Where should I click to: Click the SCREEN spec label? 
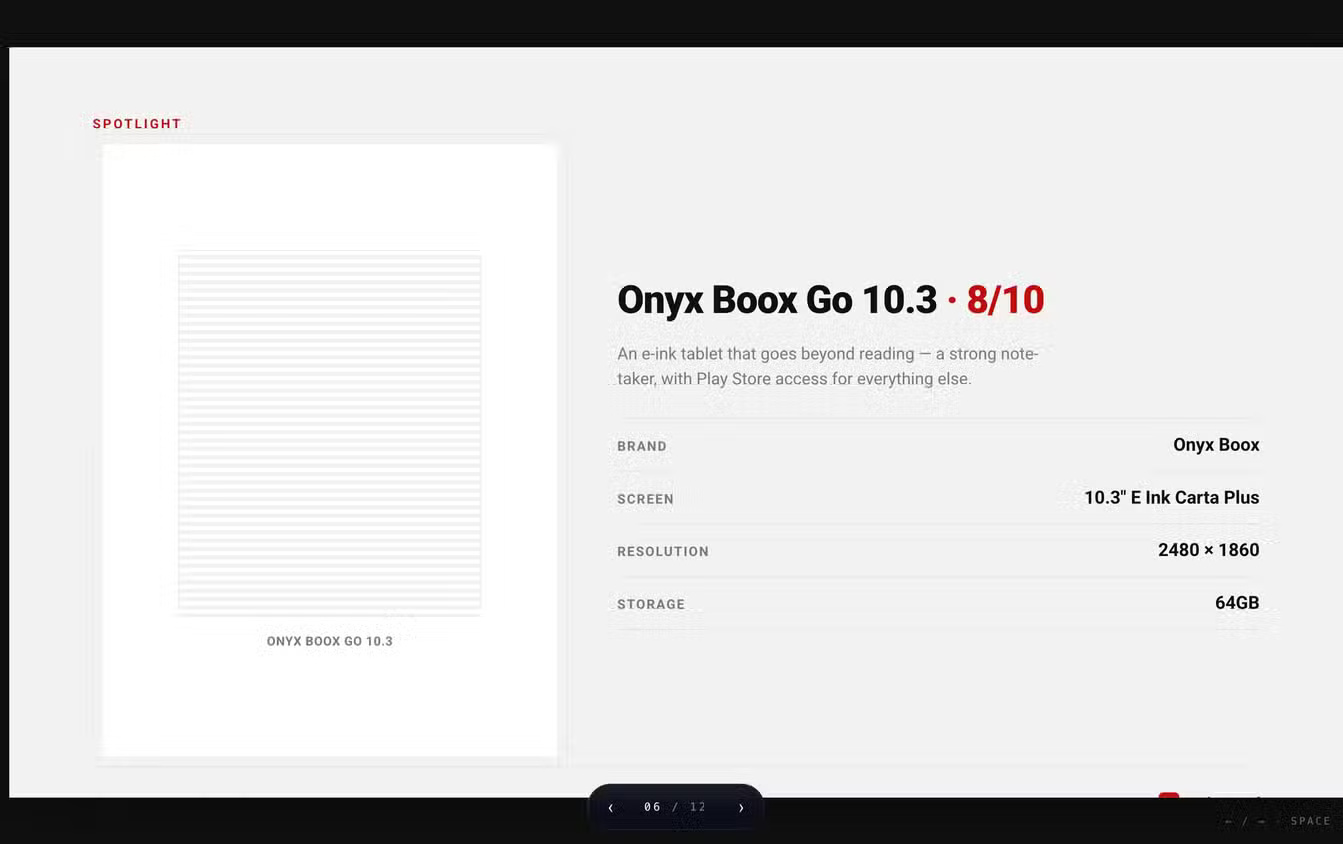[645, 499]
